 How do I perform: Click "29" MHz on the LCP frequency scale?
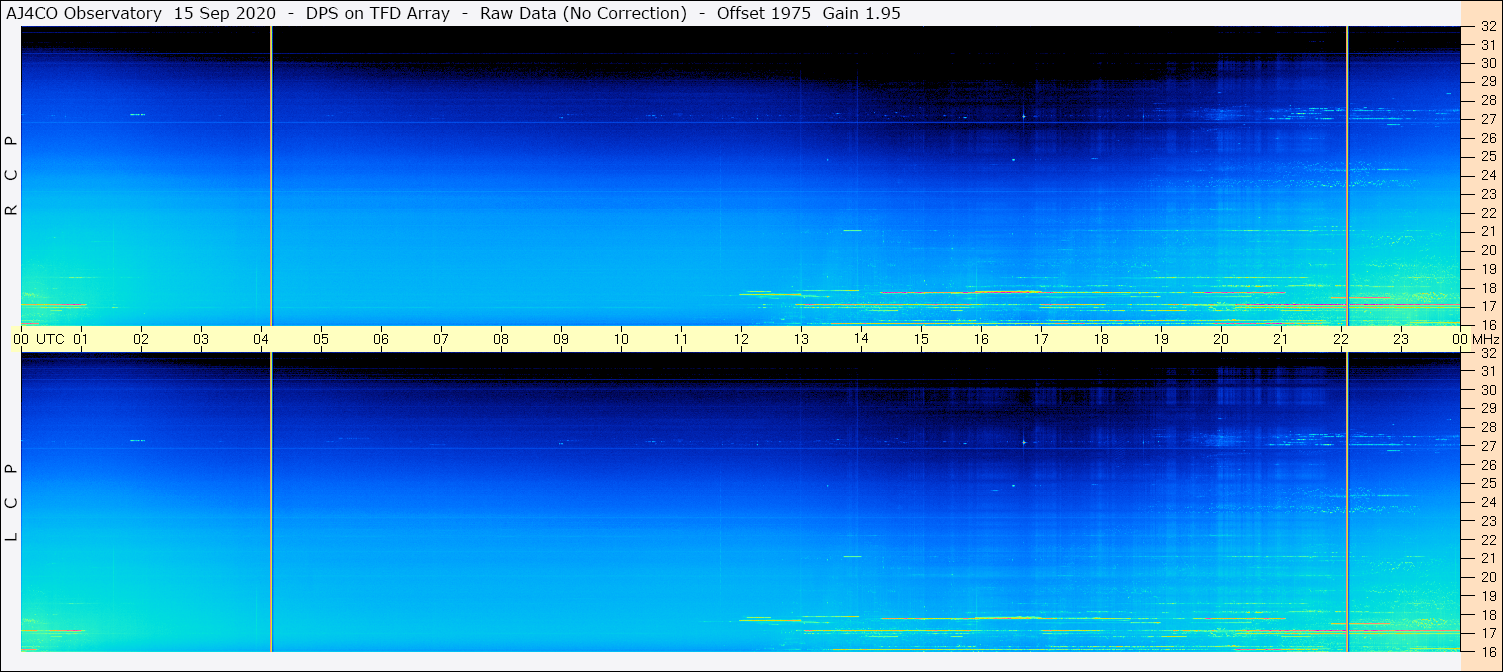tap(1488, 408)
